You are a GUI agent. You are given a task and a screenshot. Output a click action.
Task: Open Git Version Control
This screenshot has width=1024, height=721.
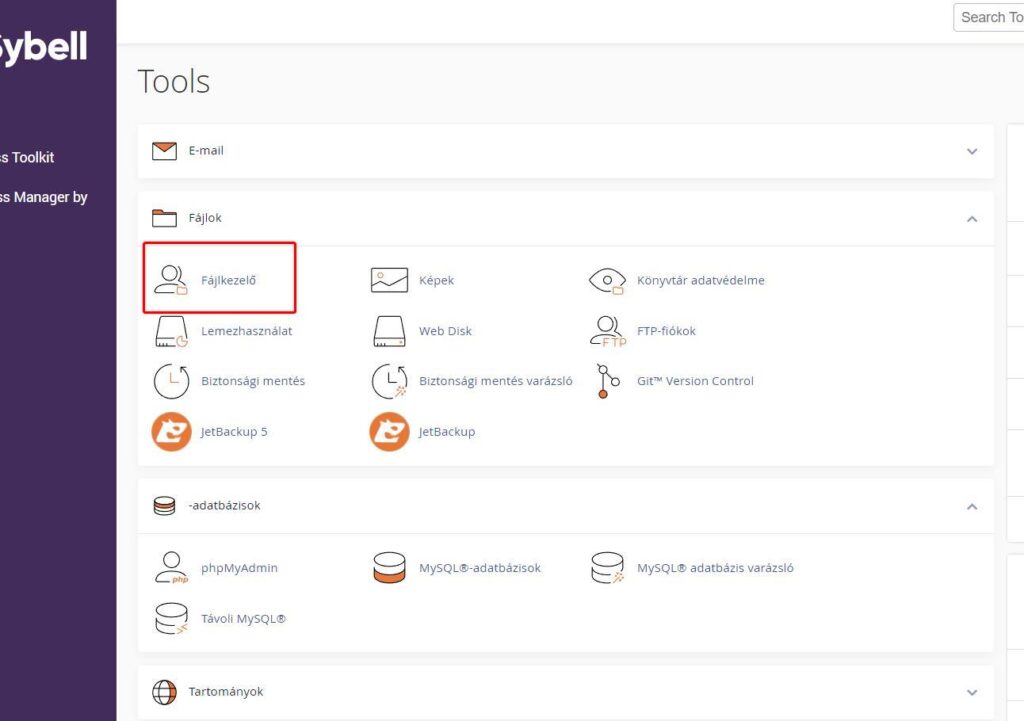click(695, 381)
